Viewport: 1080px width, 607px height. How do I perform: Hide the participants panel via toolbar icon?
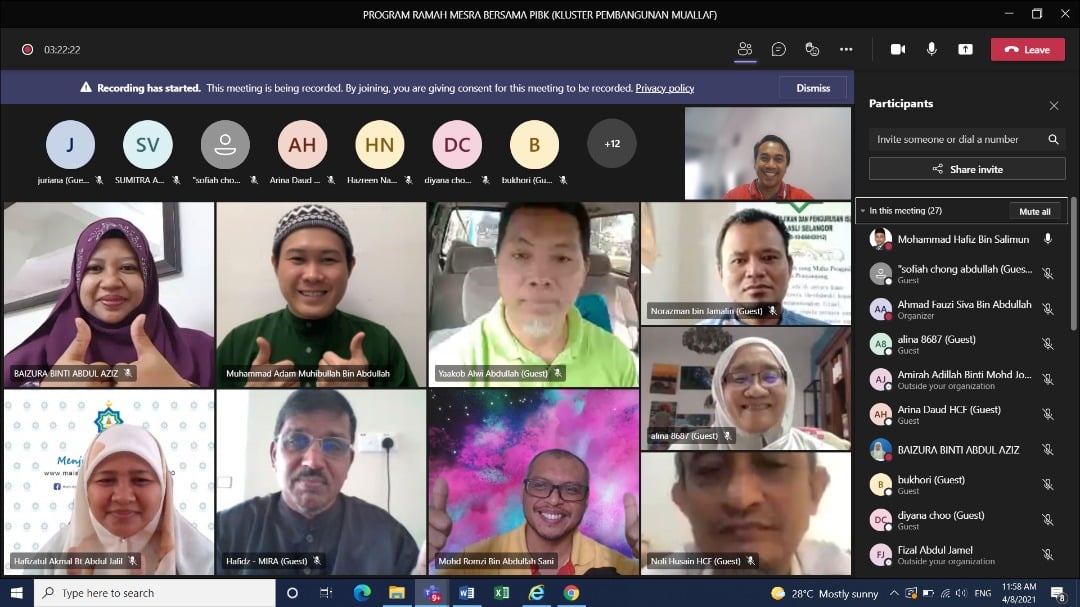click(x=744, y=49)
